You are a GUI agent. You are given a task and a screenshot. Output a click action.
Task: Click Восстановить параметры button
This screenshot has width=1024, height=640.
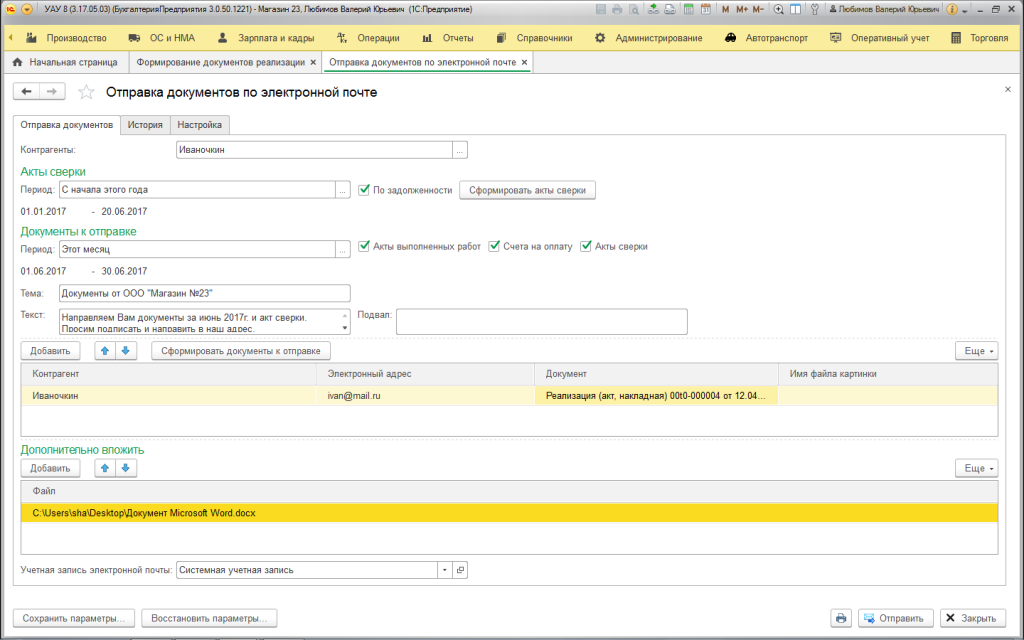209,618
